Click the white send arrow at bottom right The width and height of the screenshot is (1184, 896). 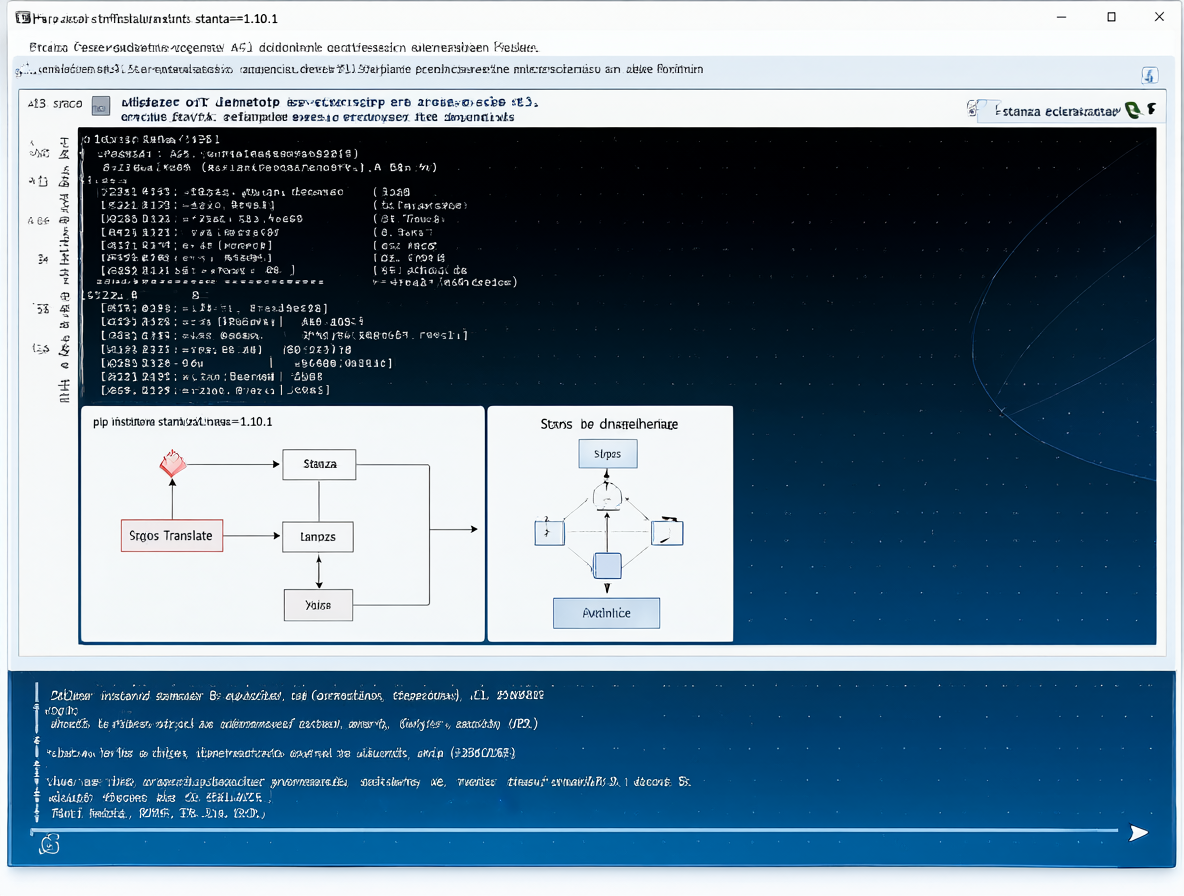click(1139, 833)
